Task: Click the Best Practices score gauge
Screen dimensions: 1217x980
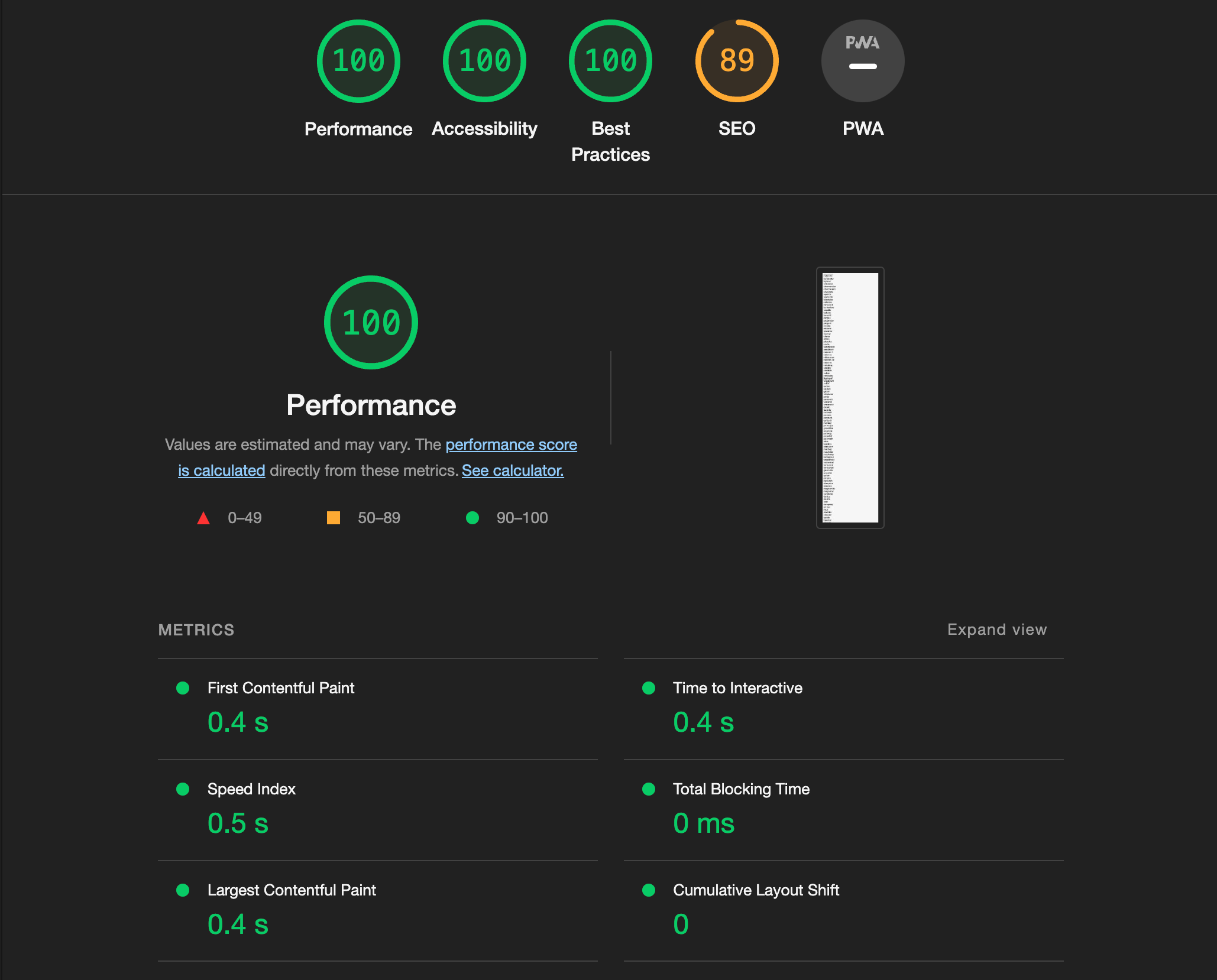Action: [610, 61]
